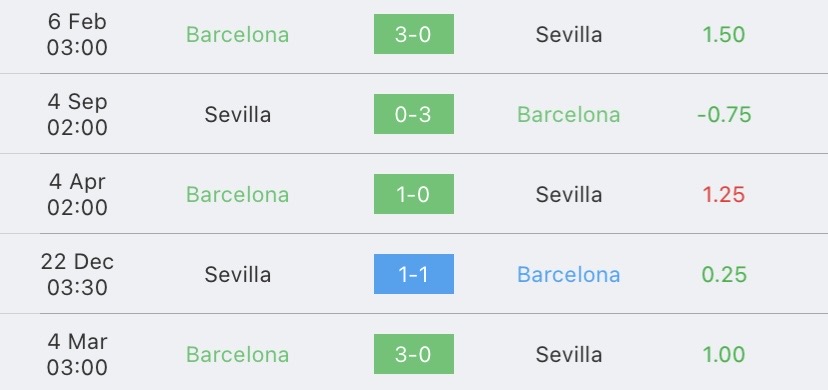Open the 3-0 score on 6 Feb
Screen dimensions: 828x390
pos(413,34)
